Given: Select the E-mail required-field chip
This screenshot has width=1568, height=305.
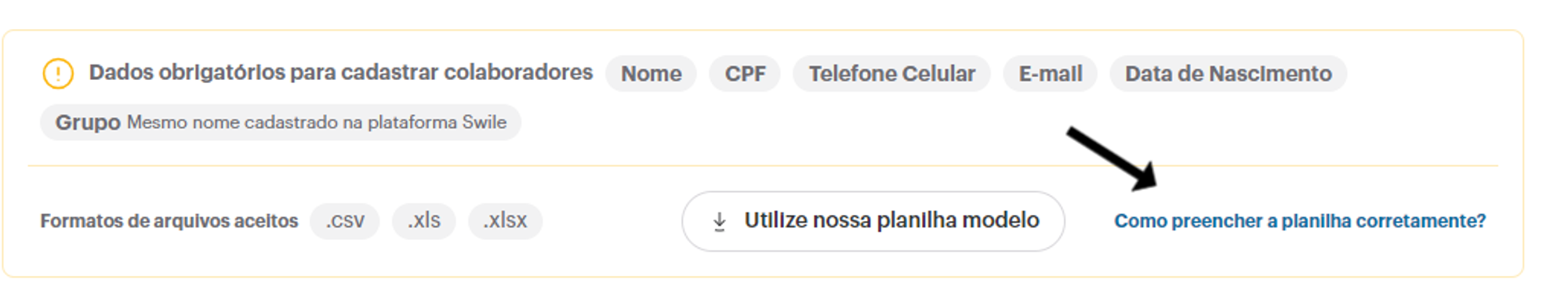Looking at the screenshot, I should (x=1050, y=74).
